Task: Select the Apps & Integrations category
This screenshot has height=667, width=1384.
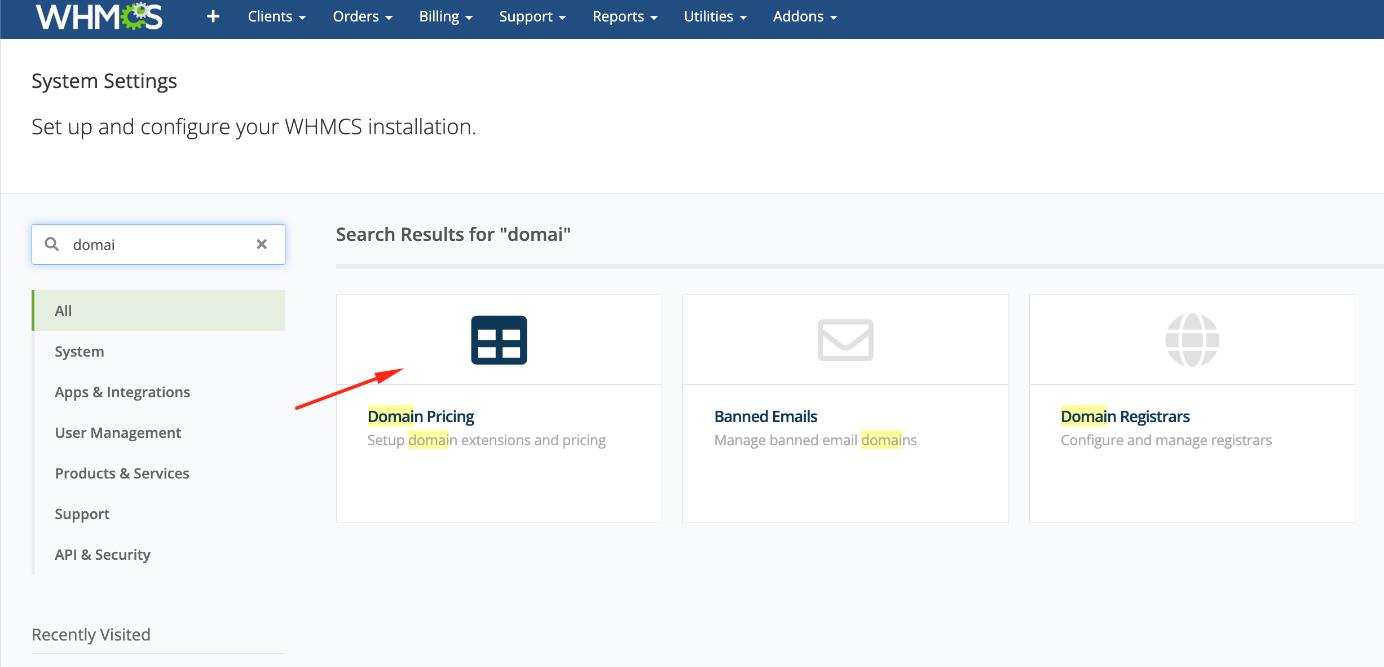Action: tap(122, 392)
